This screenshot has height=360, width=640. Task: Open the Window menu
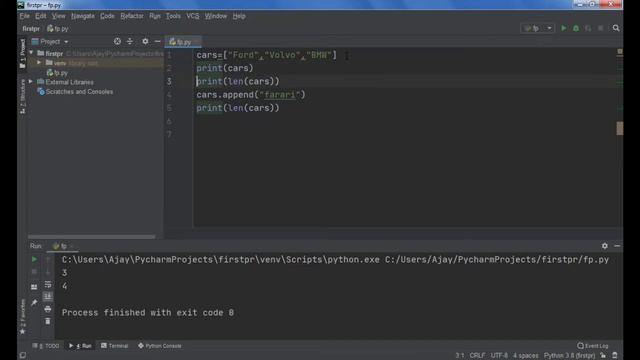(216, 16)
